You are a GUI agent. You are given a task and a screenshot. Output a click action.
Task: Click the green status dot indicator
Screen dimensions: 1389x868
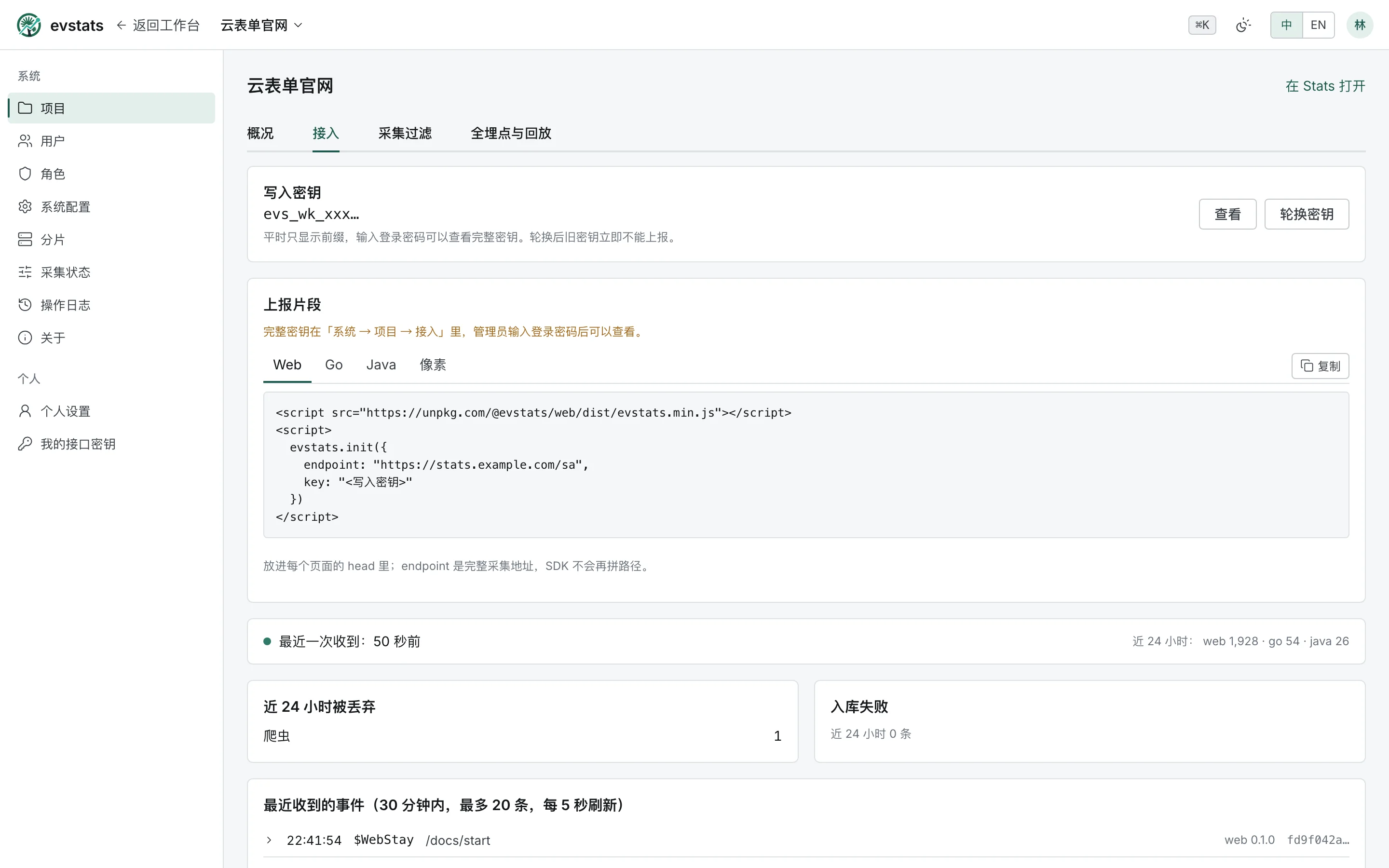(267, 641)
